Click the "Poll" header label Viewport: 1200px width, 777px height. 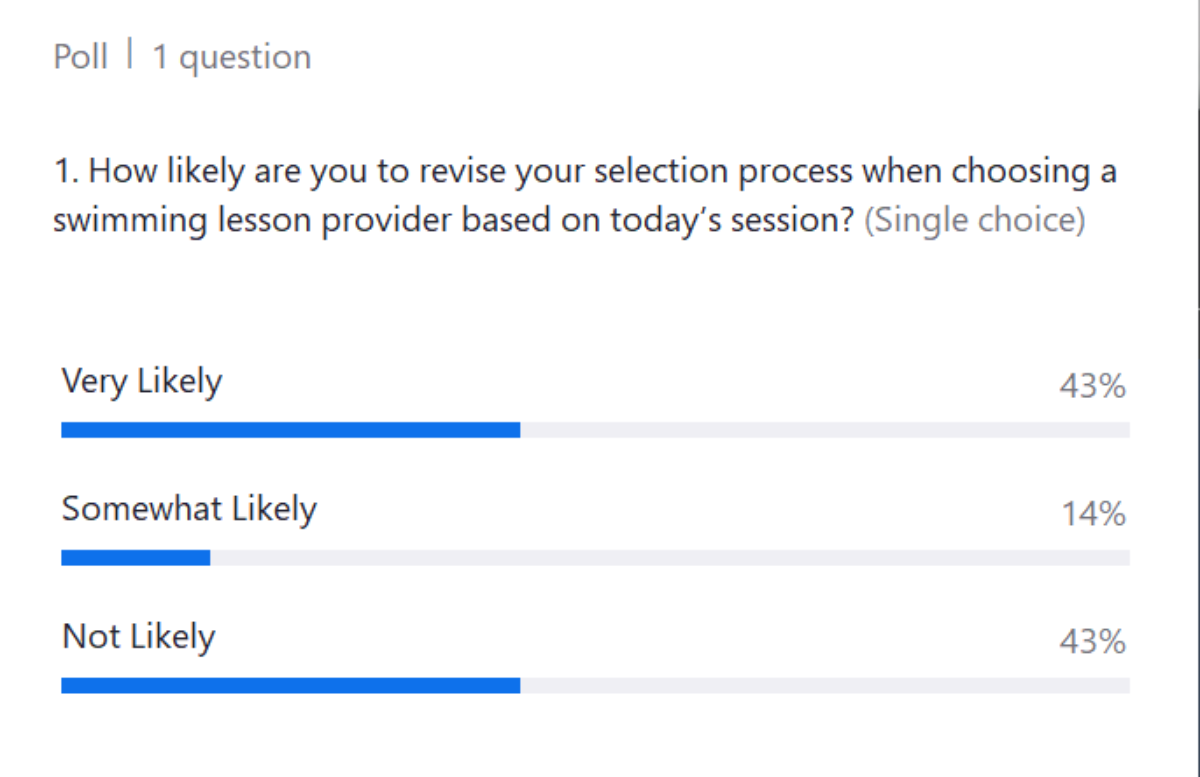pos(80,56)
